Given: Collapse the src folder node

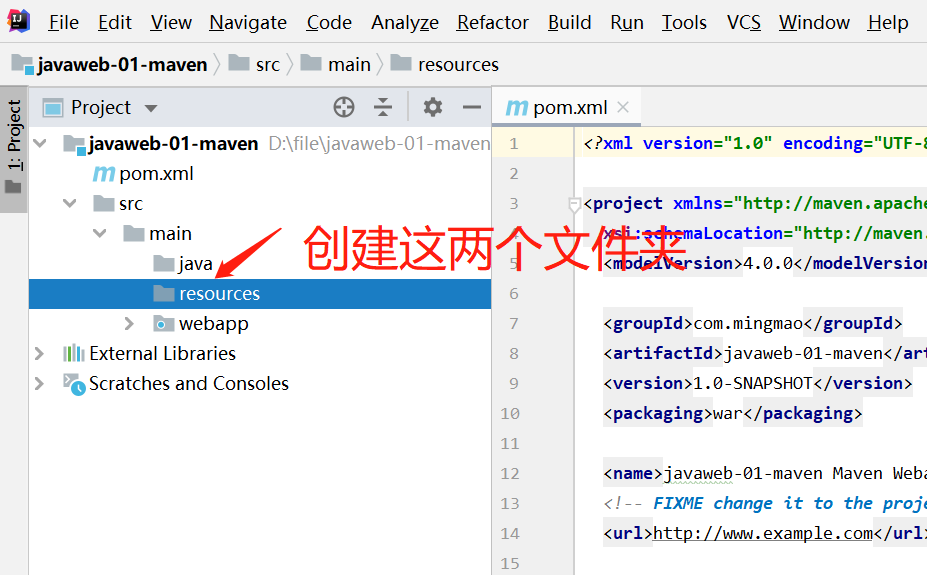Looking at the screenshot, I should 70,203.
